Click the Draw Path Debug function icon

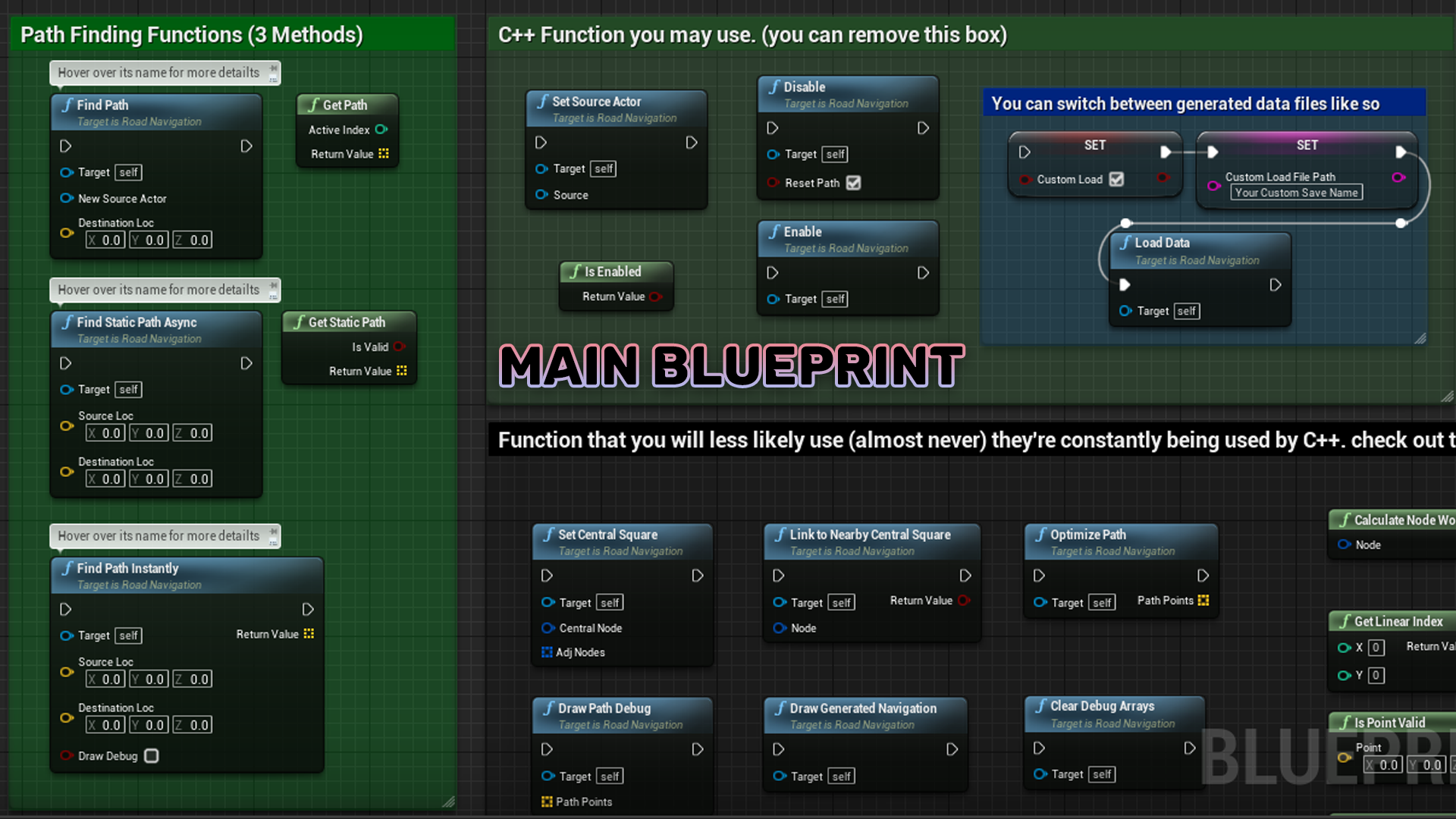click(549, 708)
